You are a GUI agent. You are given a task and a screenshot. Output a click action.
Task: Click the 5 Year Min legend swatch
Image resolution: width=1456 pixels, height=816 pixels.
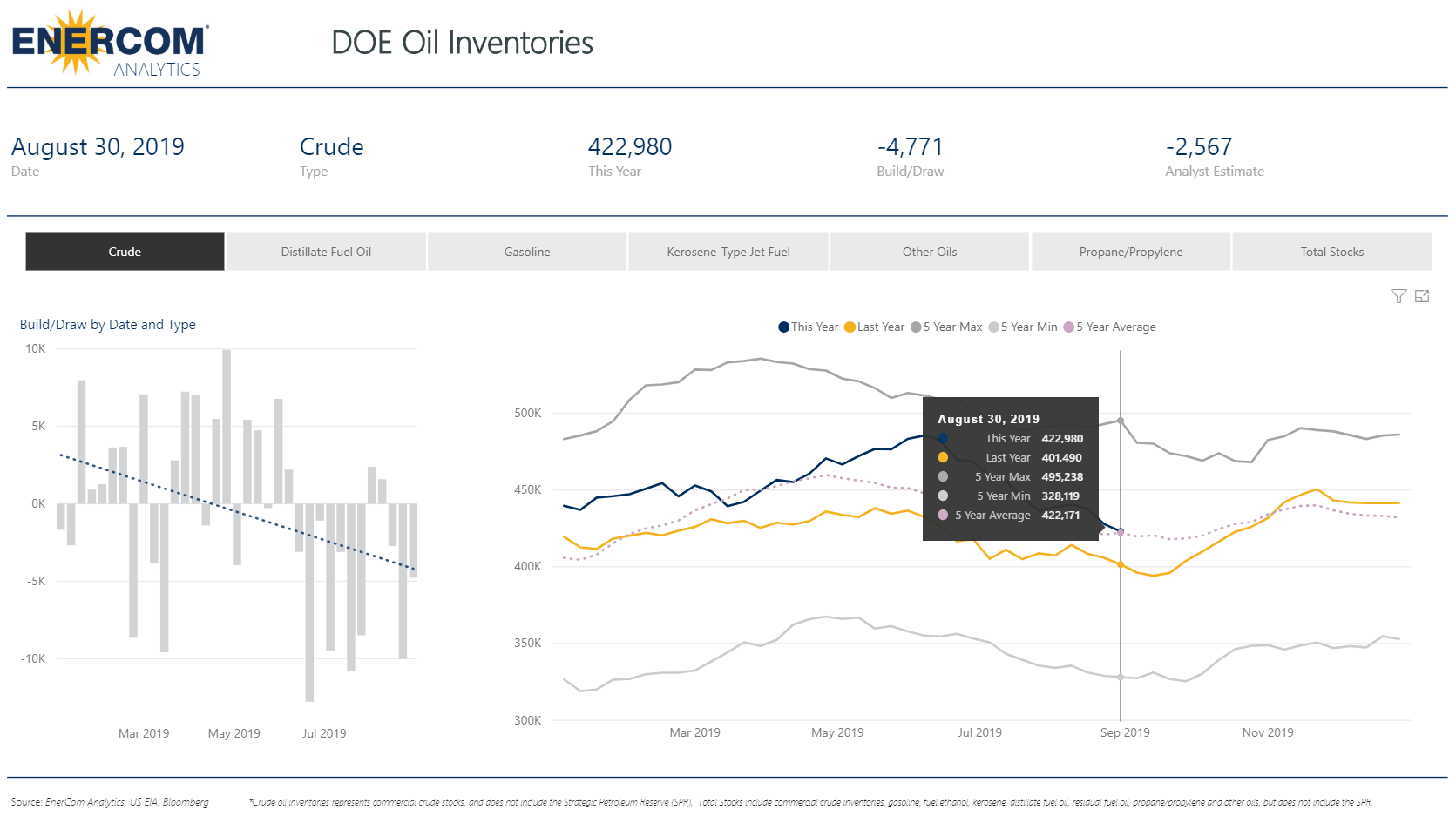(x=993, y=327)
